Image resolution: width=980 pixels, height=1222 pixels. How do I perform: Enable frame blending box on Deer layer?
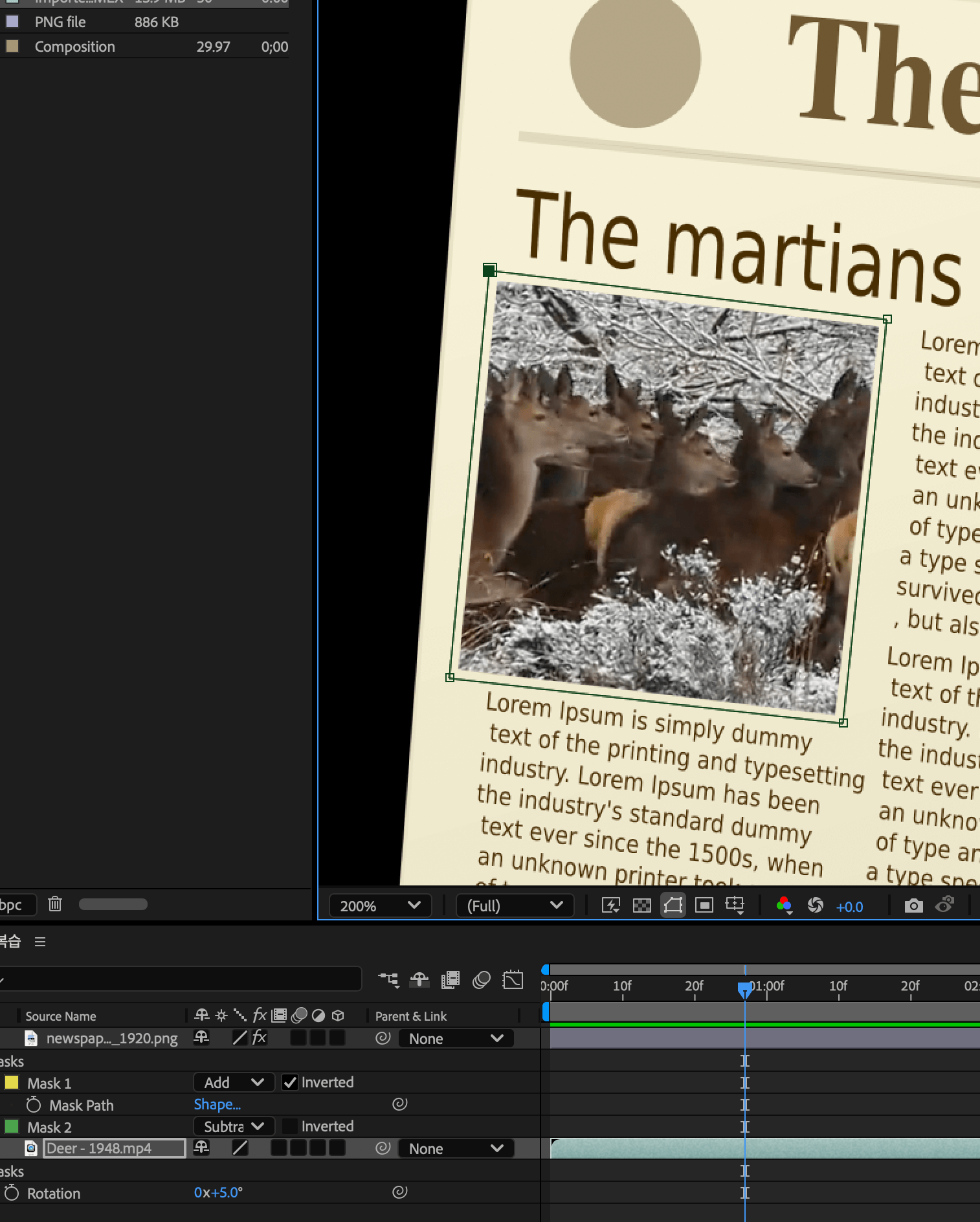[279, 1148]
